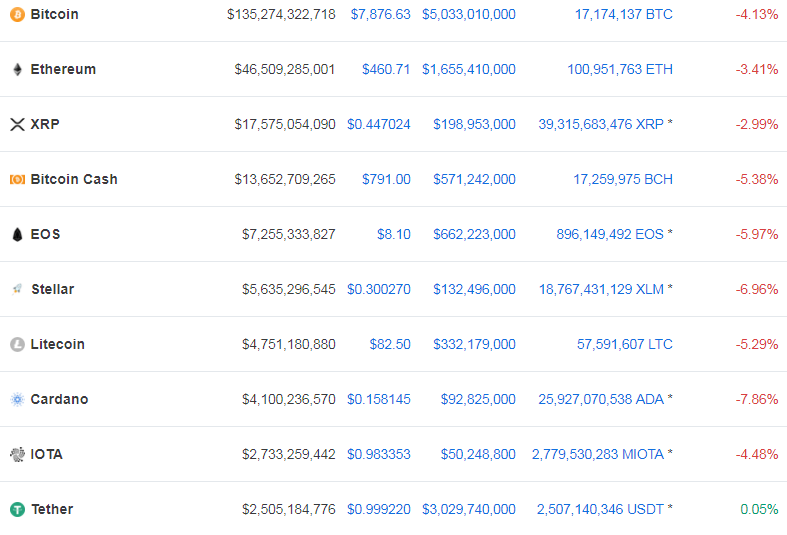The image size is (787, 535).
Task: Click EOS volume $662,223,000
Action: 474,234
